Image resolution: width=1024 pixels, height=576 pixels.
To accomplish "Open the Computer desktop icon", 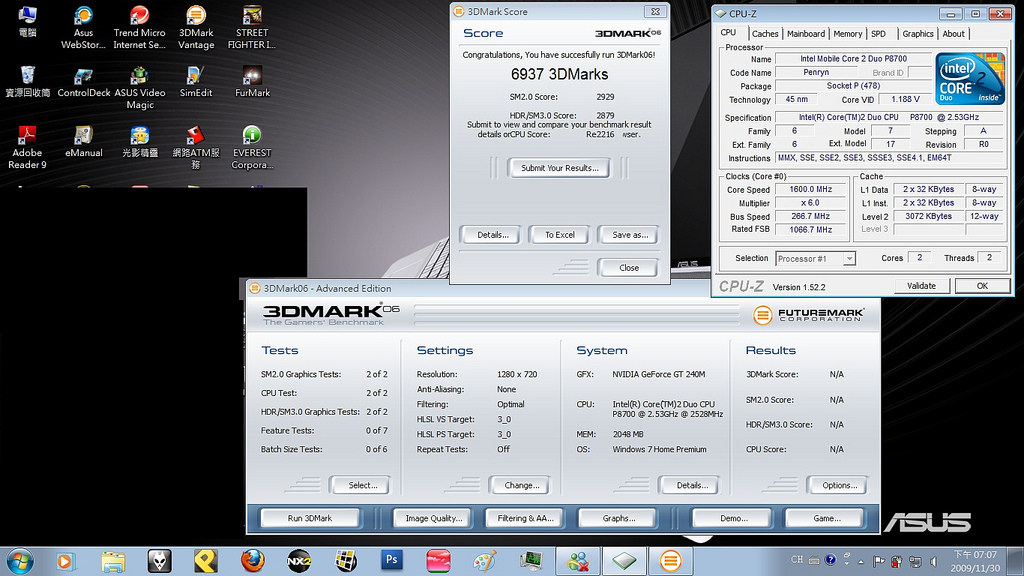I will pos(27,22).
